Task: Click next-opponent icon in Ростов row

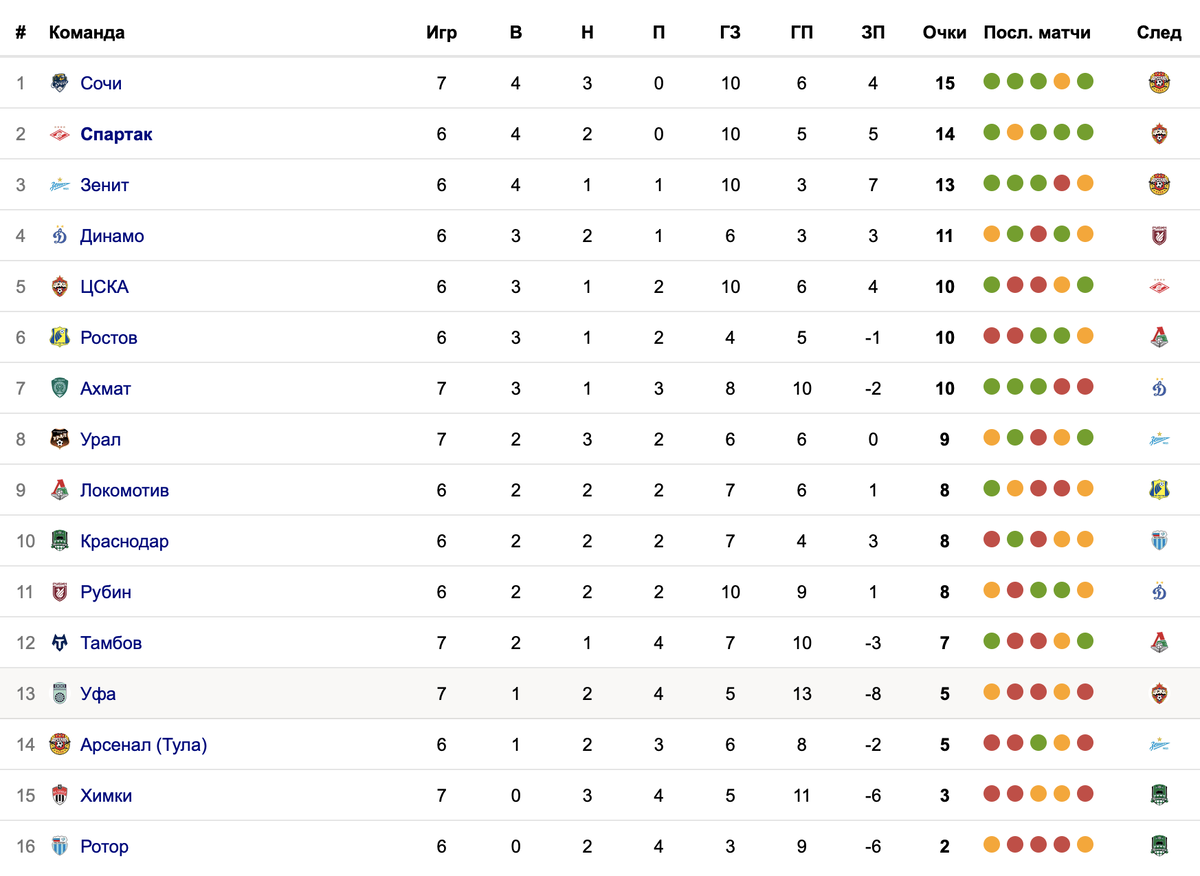Action: (x=1159, y=338)
